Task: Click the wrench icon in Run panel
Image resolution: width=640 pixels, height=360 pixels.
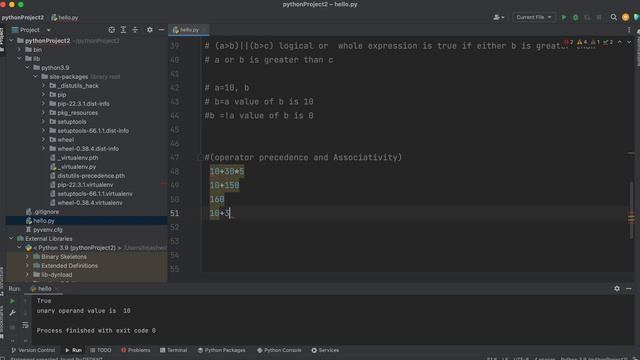Action: [12, 313]
